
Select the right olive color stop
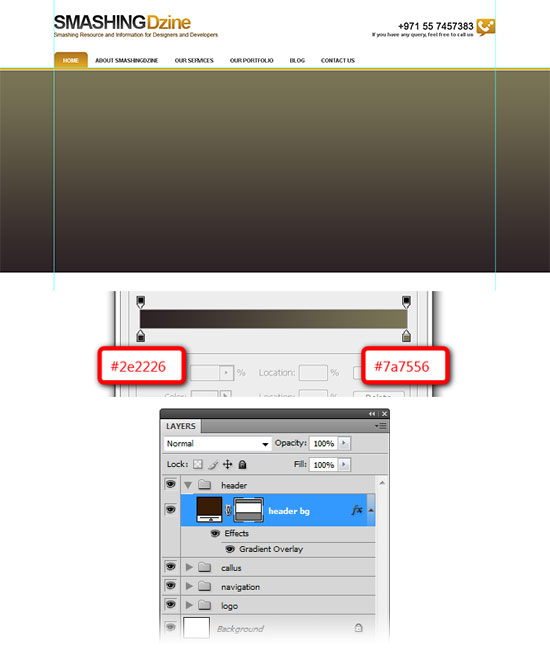coord(406,335)
